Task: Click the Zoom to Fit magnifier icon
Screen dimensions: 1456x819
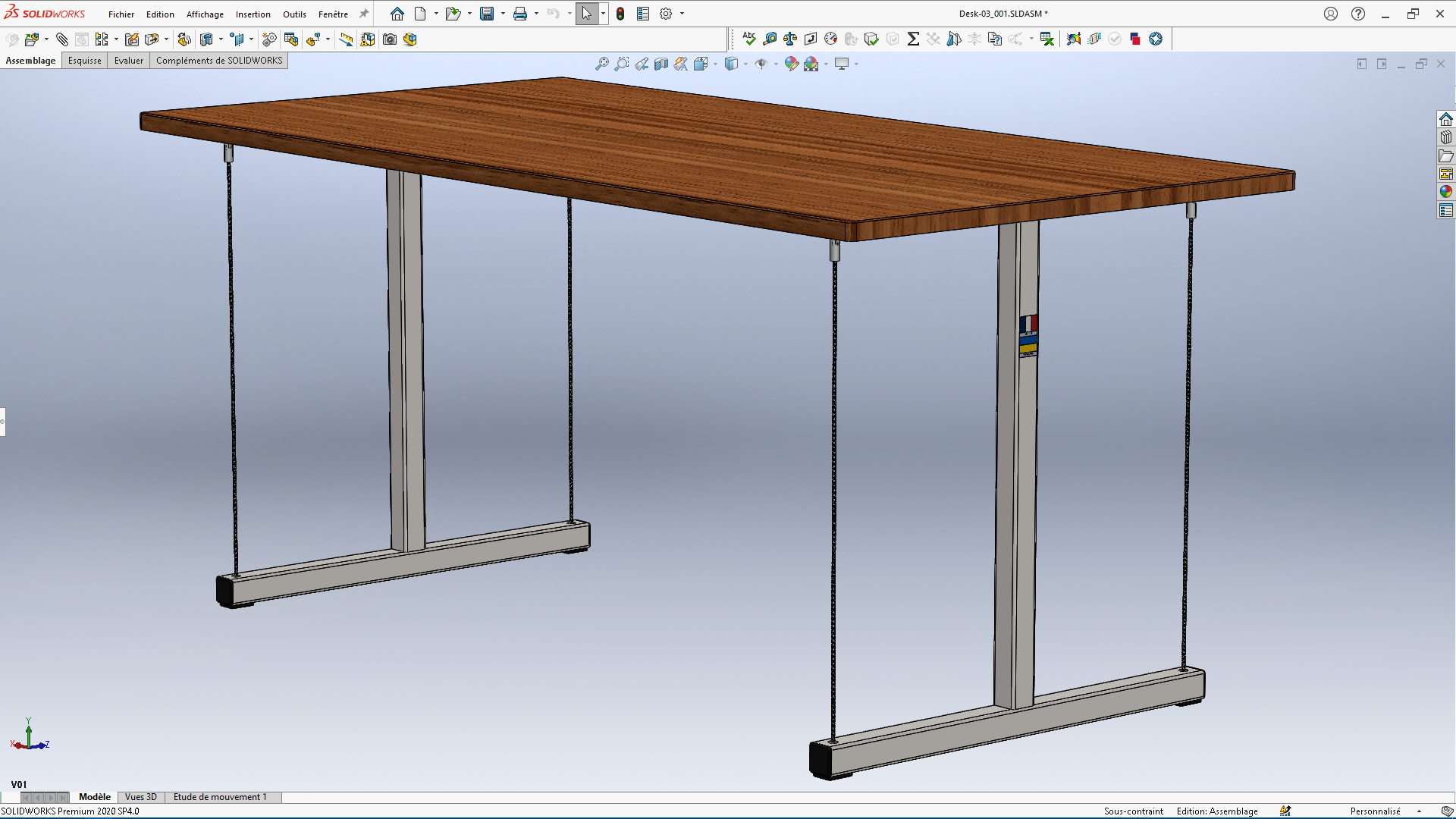Action: 602,64
